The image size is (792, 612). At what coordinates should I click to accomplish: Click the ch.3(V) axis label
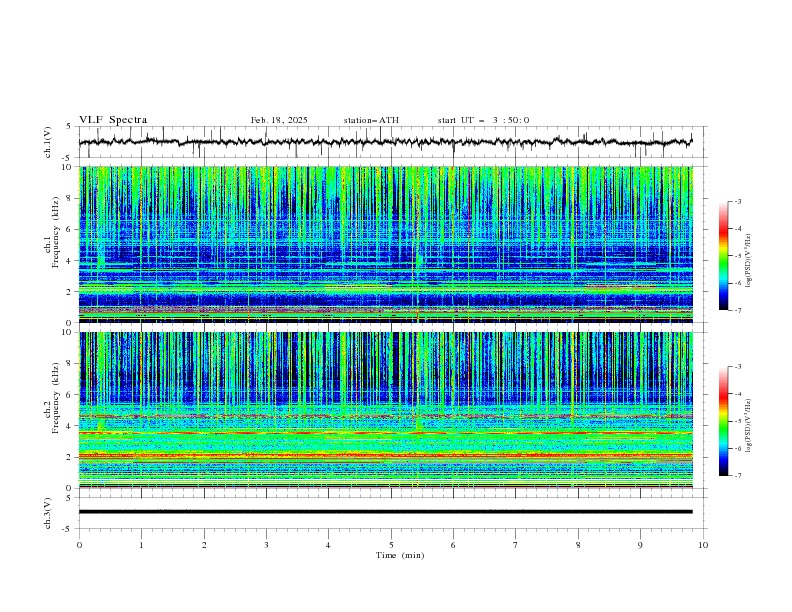(x=48, y=513)
